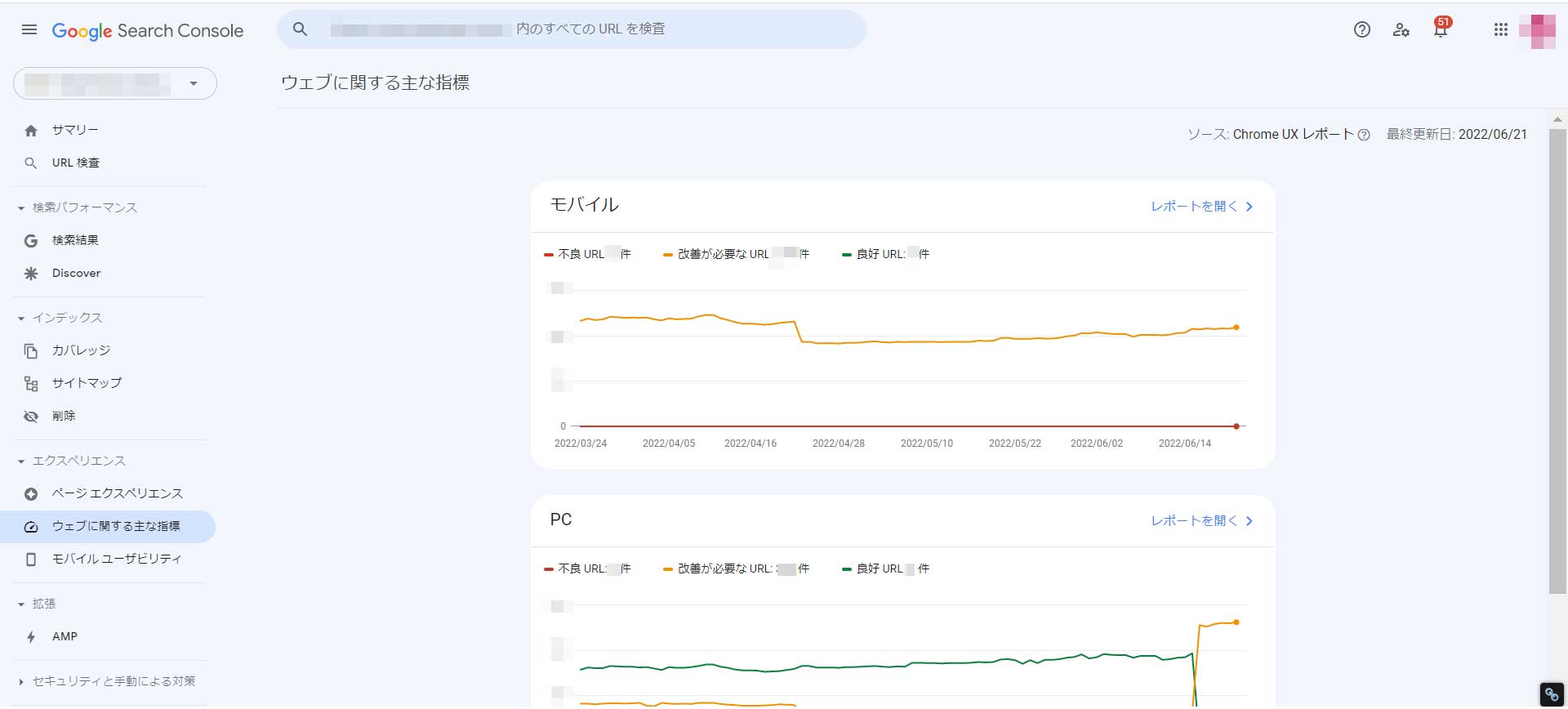Viewport: 1568px width, 709px height.
Task: Click the help question mark icon
Action: pyautogui.click(x=1361, y=30)
